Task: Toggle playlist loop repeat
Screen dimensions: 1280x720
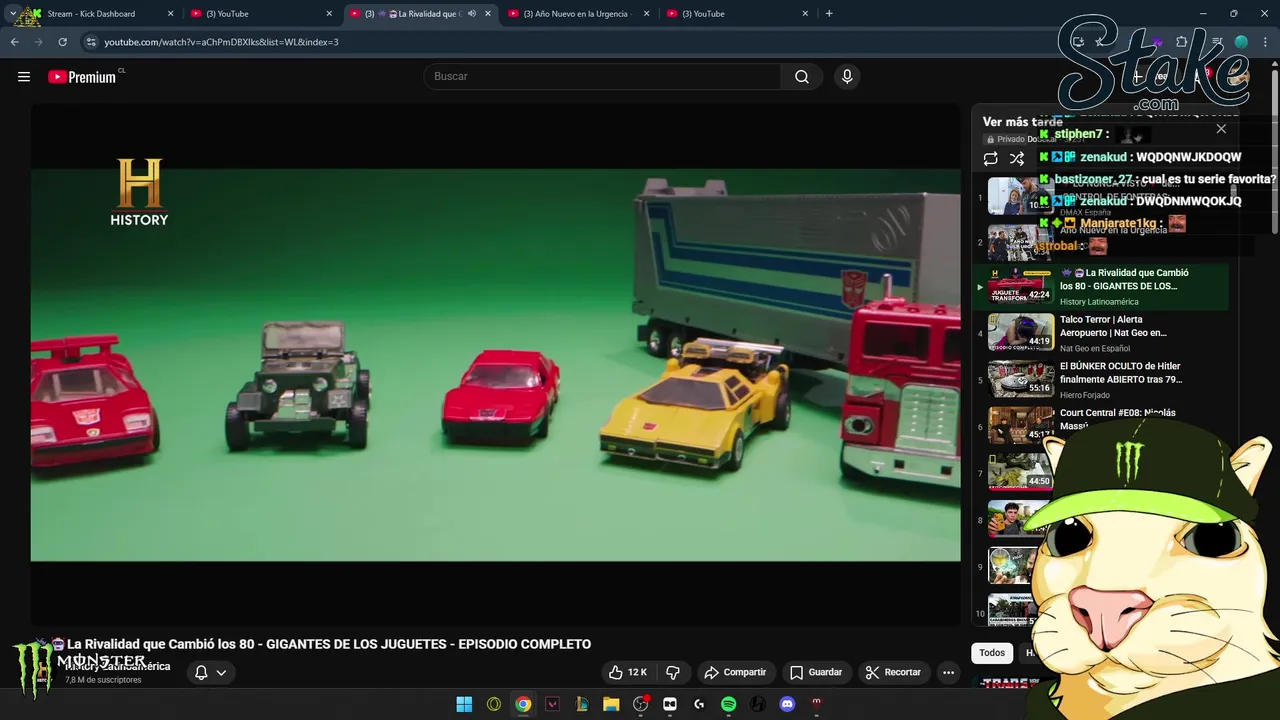Action: click(x=990, y=158)
